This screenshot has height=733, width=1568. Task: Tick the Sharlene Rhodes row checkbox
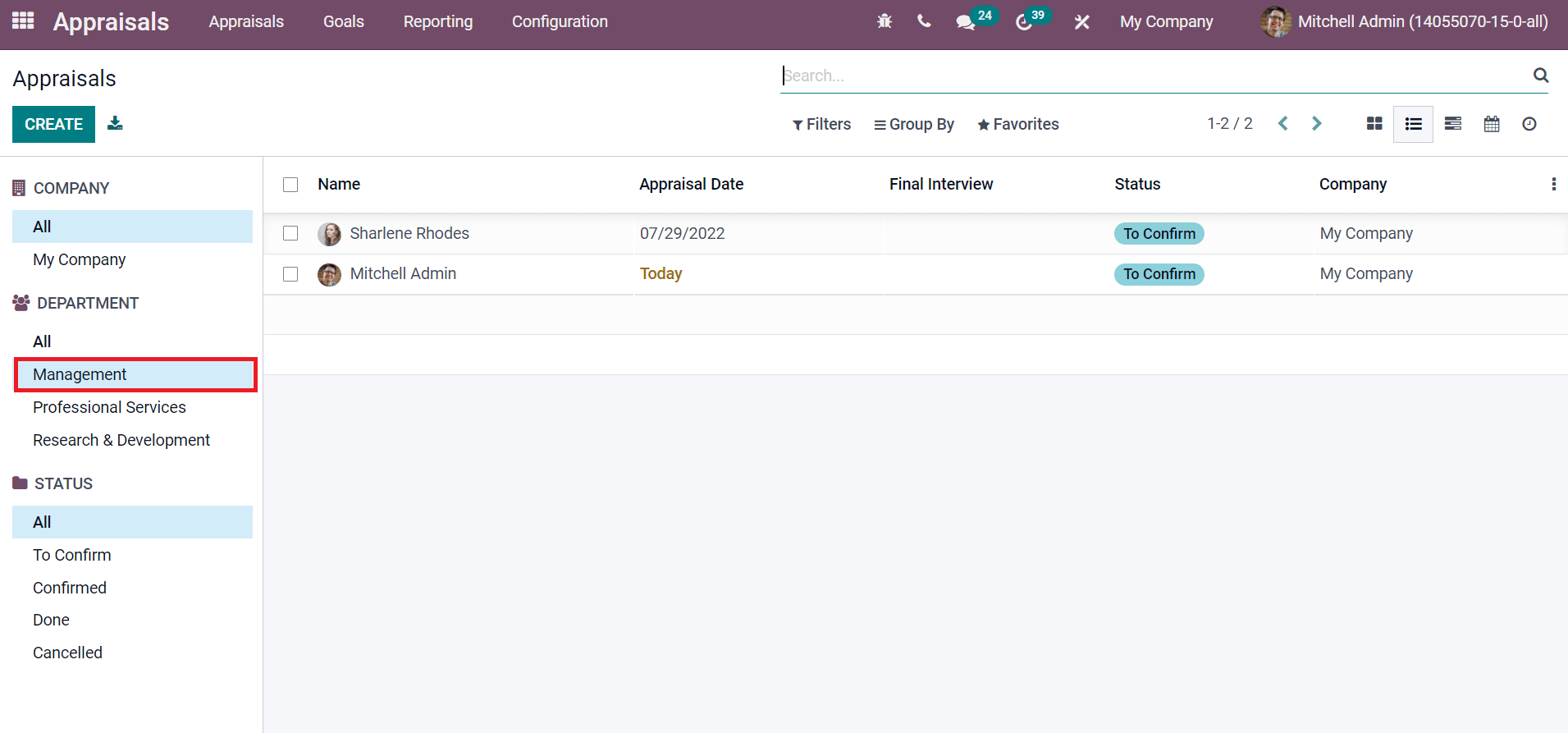(290, 233)
